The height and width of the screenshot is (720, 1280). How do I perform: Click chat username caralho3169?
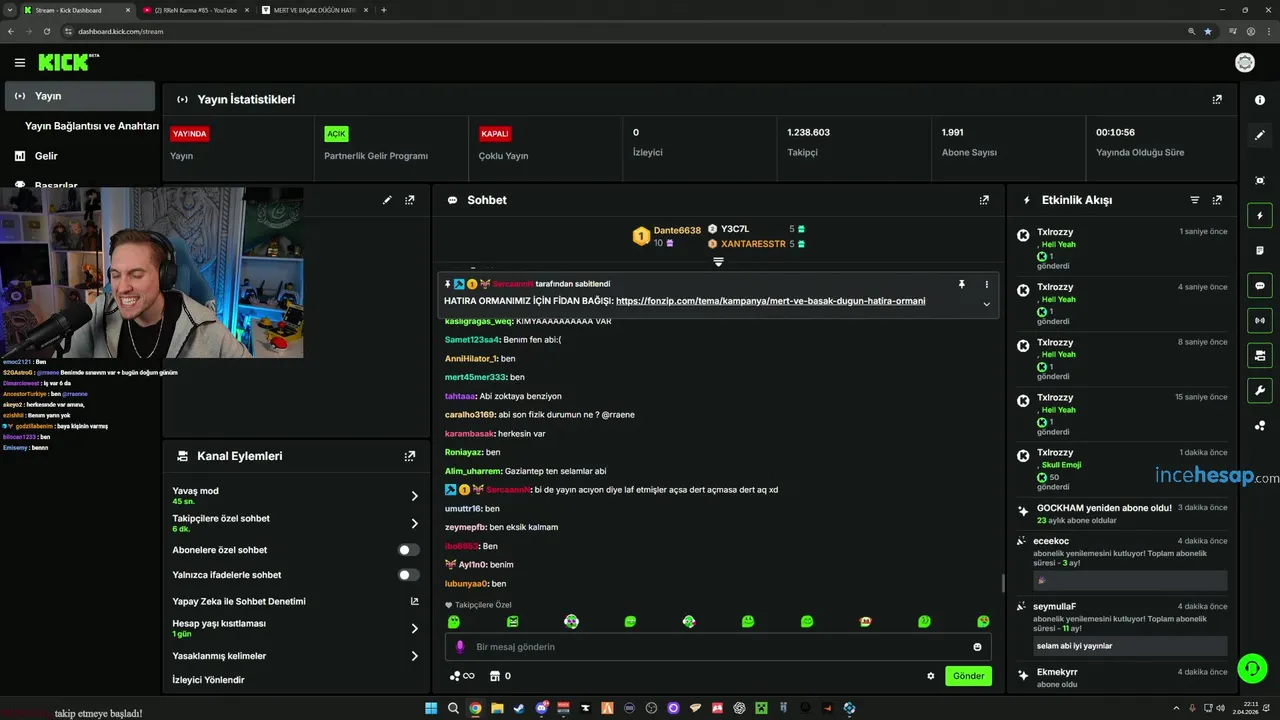click(470, 415)
